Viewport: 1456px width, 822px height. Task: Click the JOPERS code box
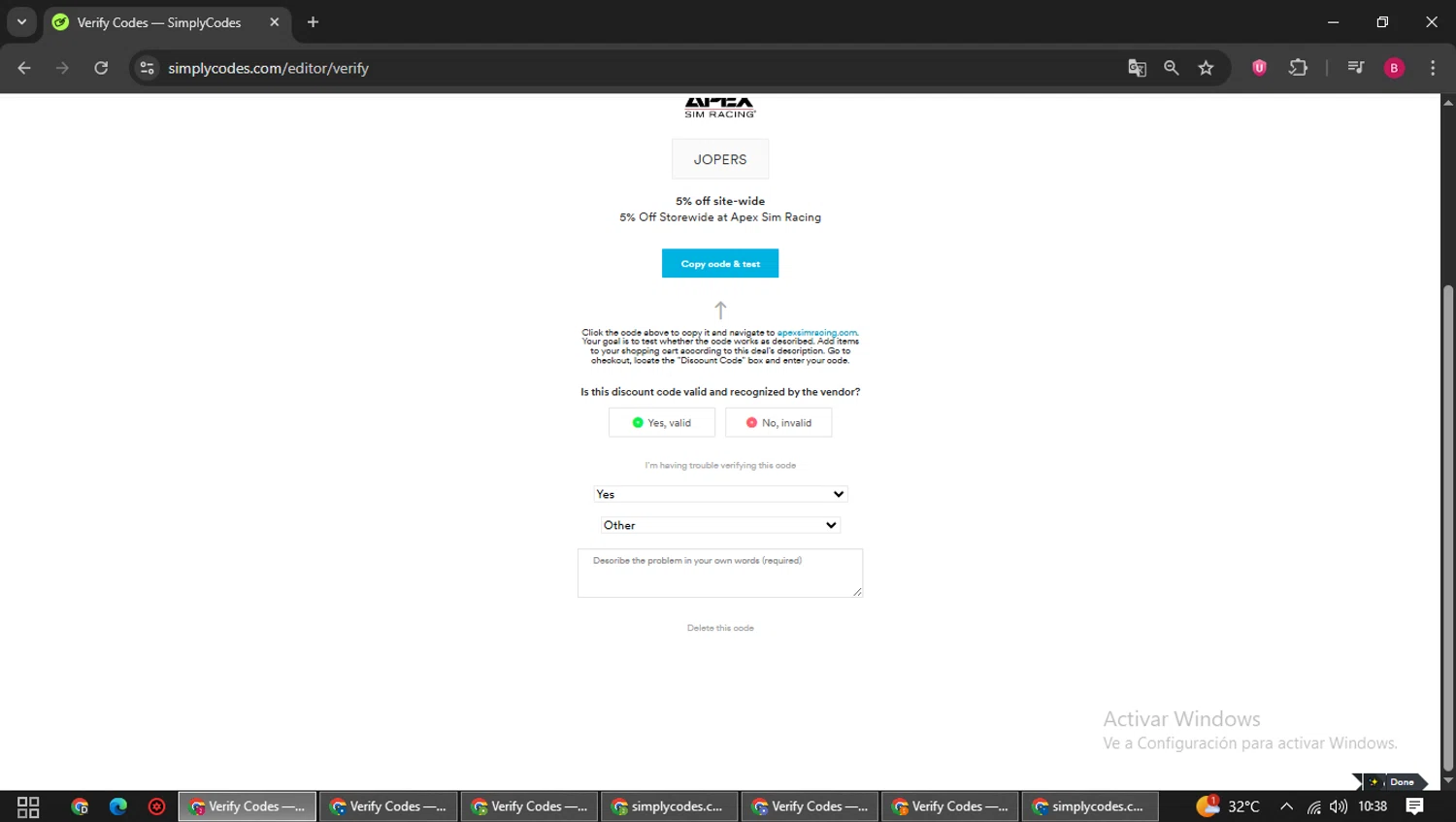click(720, 159)
